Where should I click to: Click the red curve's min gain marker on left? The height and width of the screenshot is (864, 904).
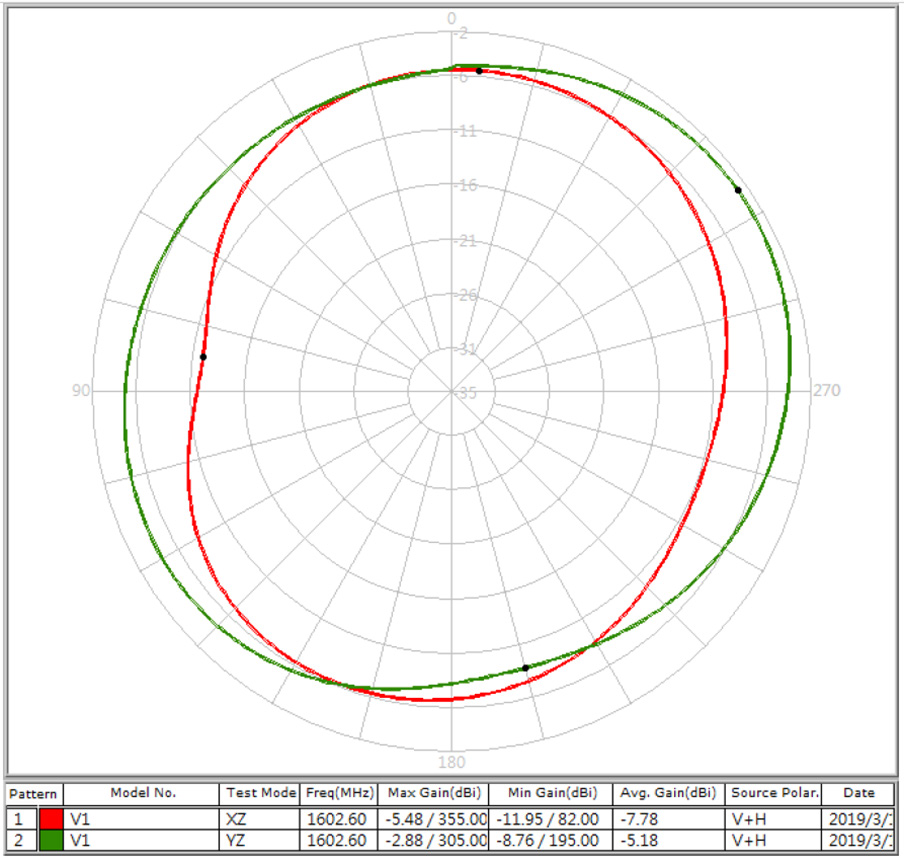[x=203, y=356]
